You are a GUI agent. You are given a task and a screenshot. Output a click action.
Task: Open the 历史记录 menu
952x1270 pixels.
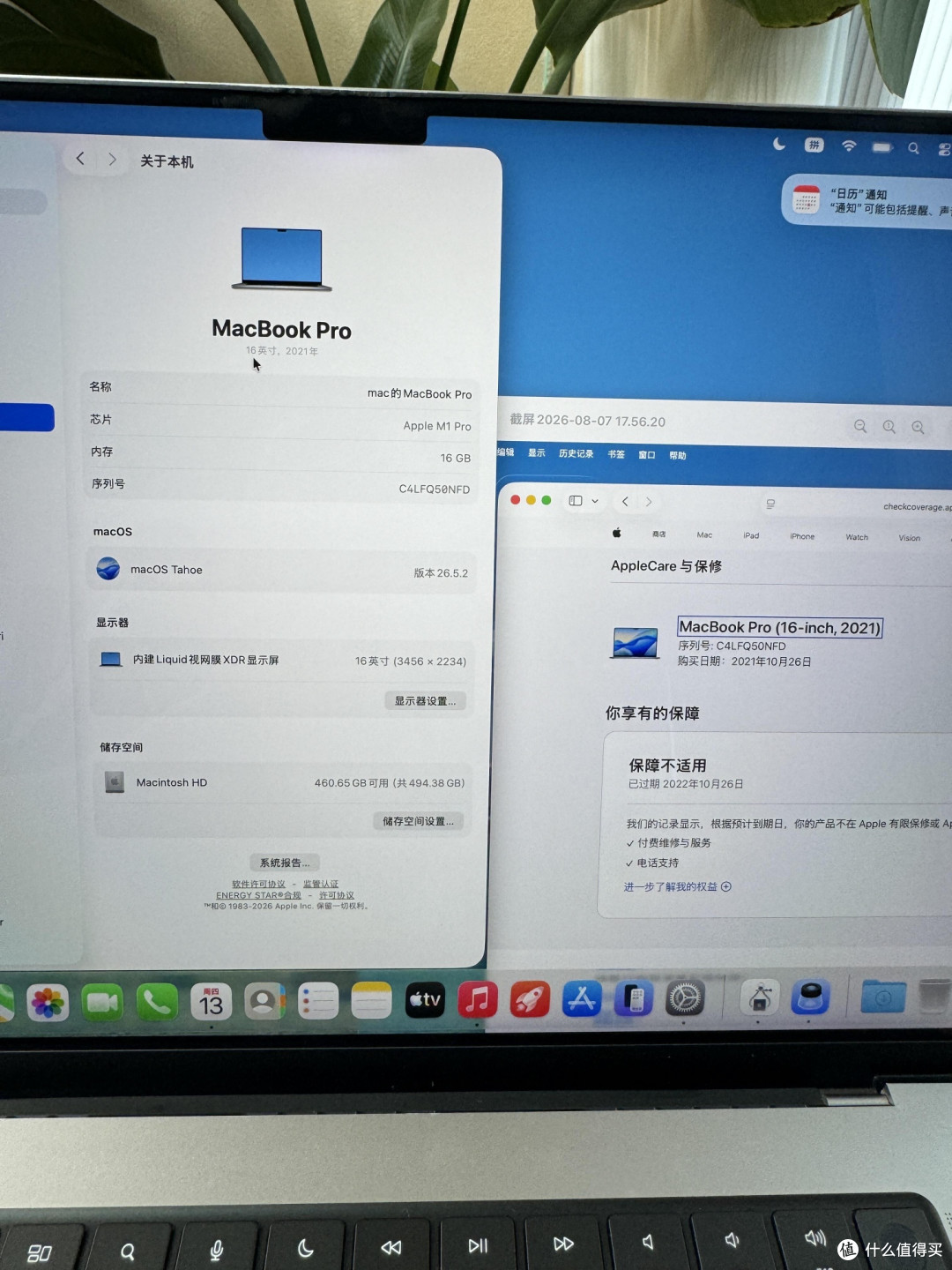click(576, 453)
